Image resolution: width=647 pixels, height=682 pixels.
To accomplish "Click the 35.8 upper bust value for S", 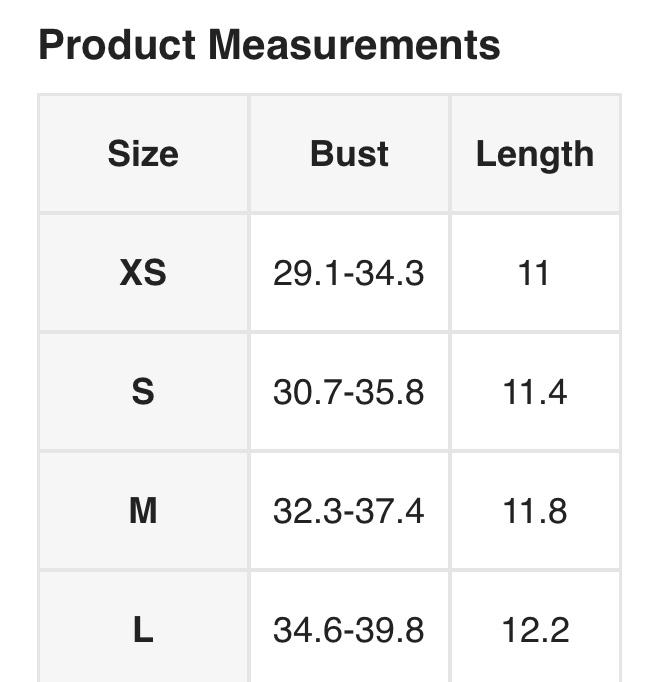I will pos(391,392).
